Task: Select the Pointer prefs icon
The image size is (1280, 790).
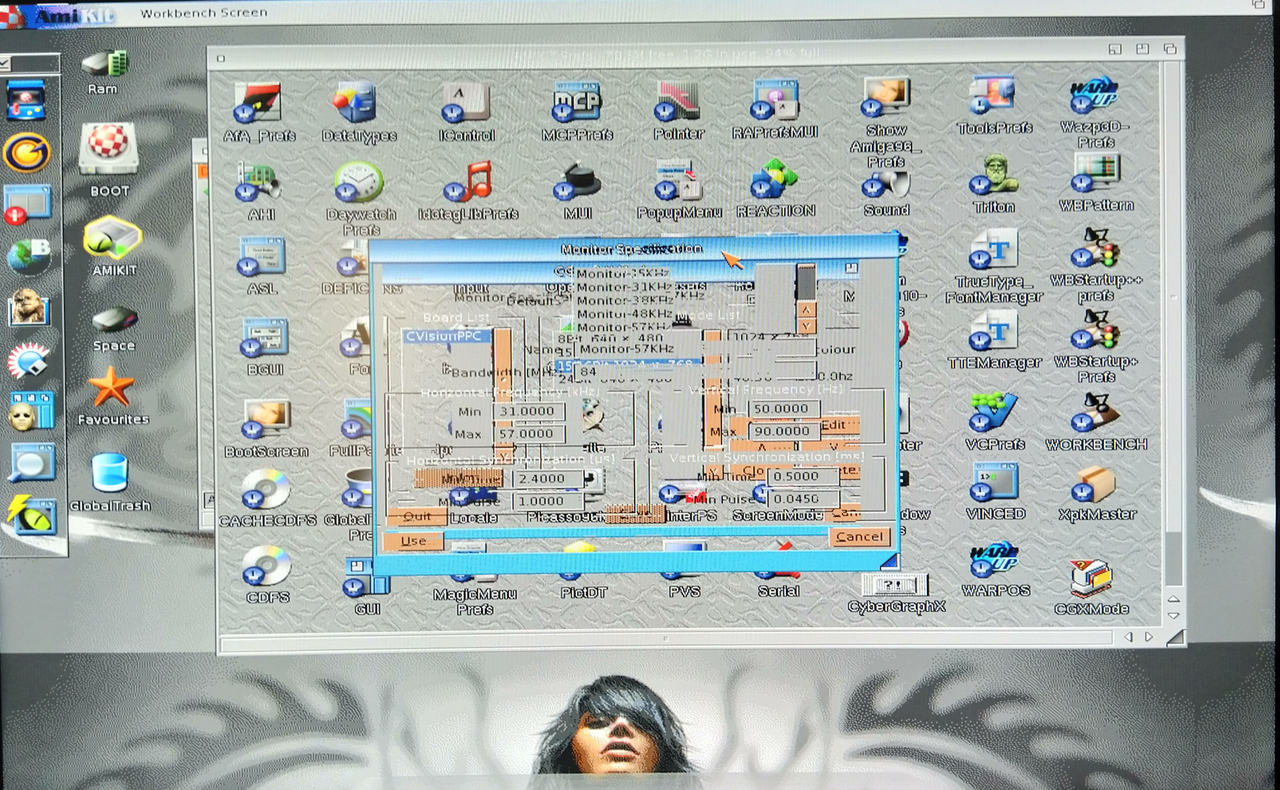Action: (678, 101)
